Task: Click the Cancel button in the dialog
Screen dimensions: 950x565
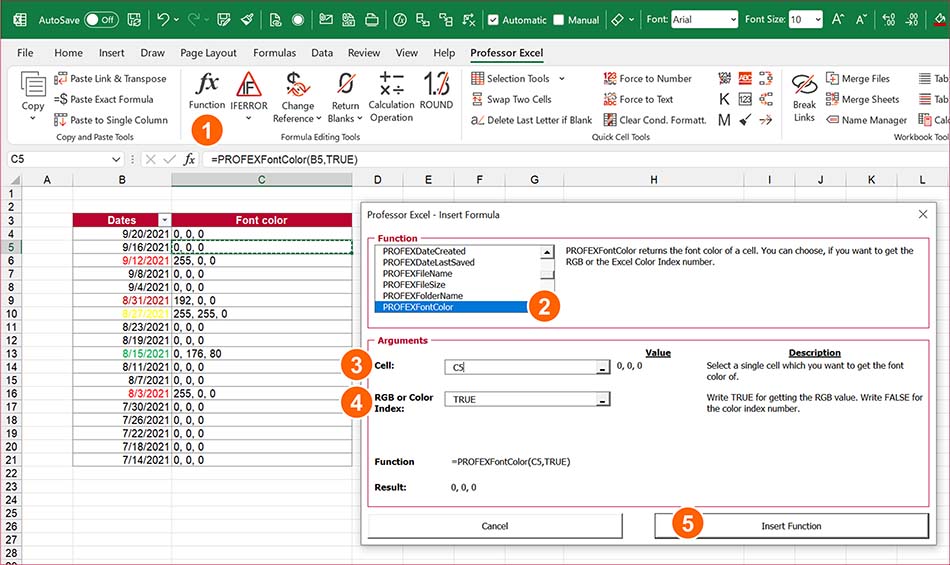Action: tap(494, 526)
